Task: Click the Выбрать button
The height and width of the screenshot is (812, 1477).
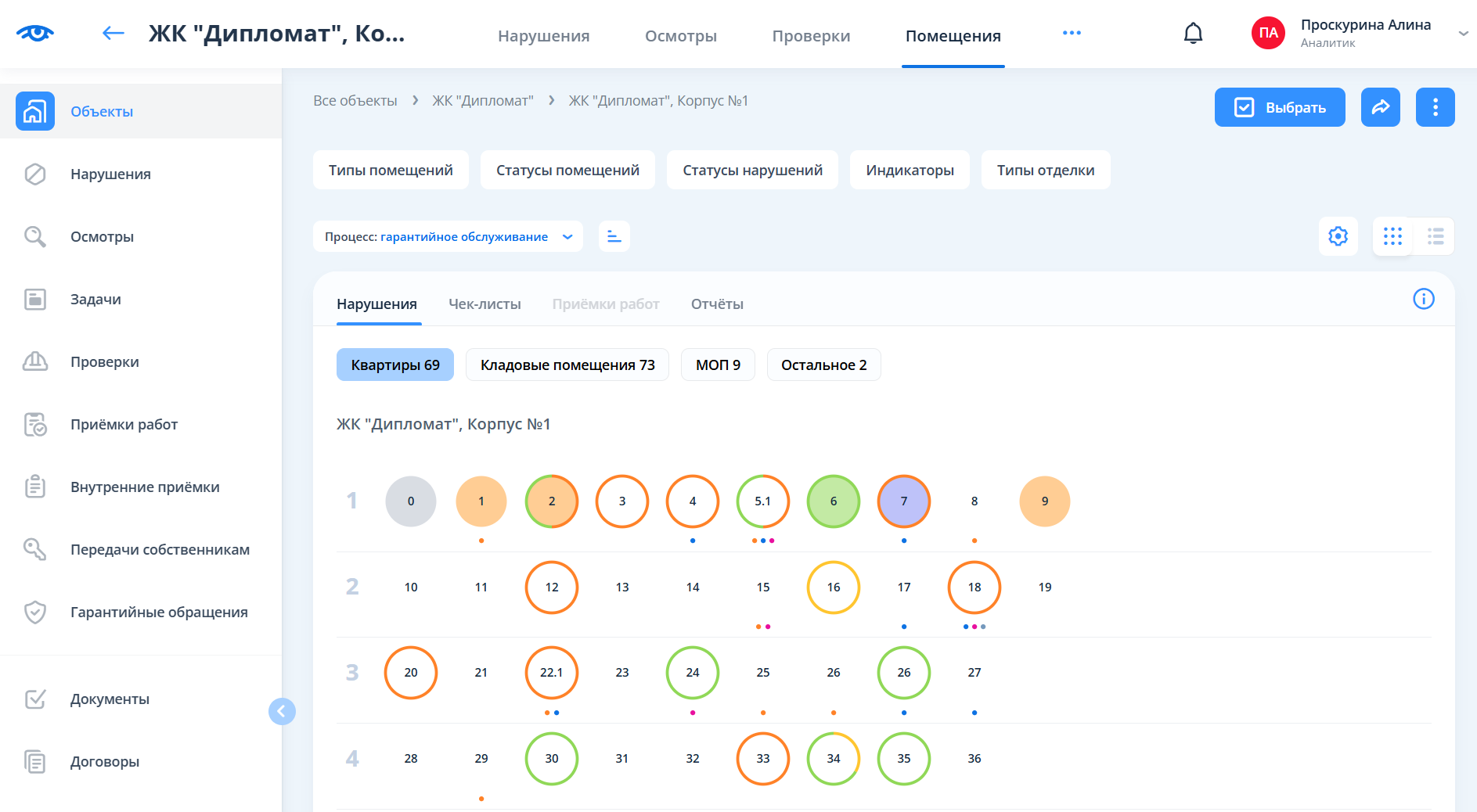Action: coord(1279,107)
